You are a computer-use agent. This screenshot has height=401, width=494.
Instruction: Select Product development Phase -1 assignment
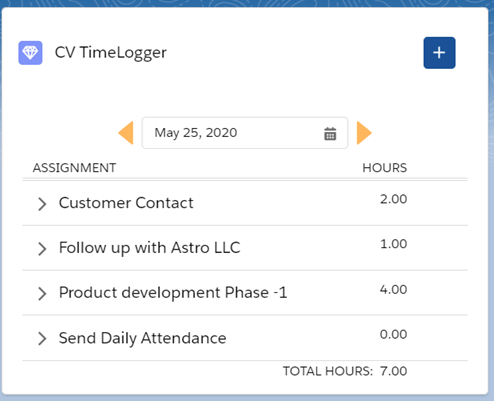click(173, 293)
